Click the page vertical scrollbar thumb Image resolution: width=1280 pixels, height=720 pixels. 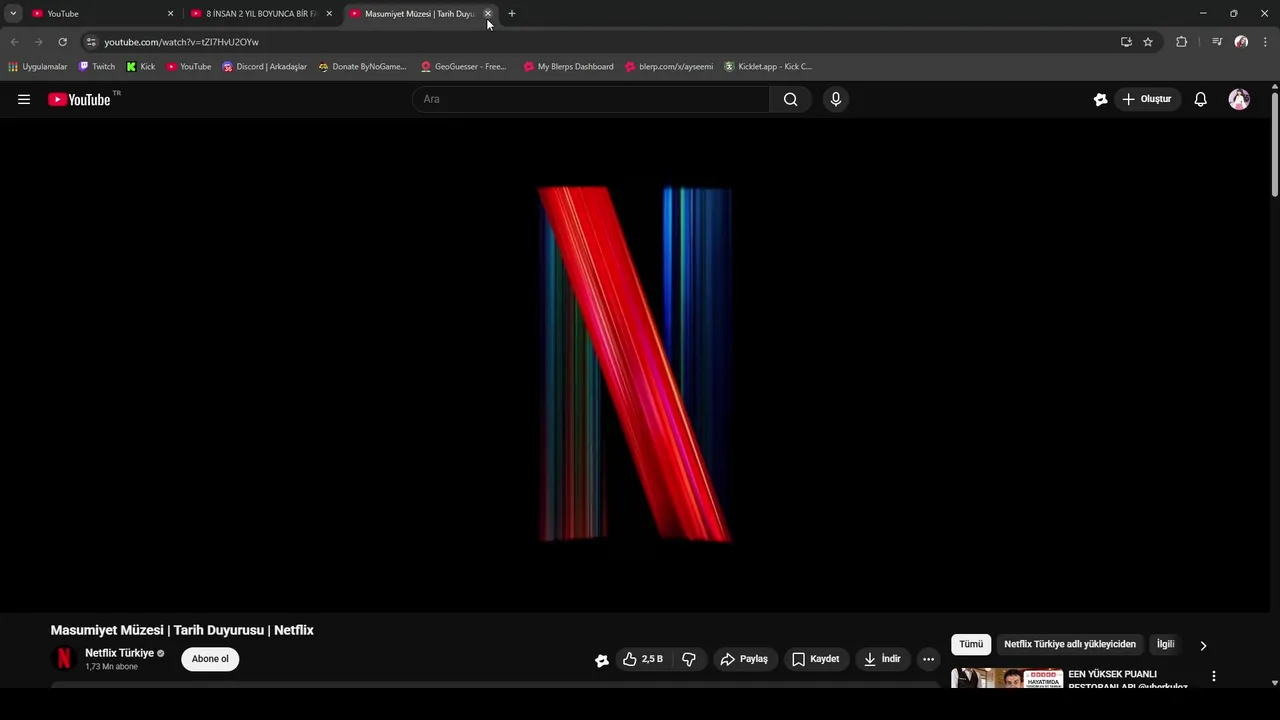tap(1275, 145)
